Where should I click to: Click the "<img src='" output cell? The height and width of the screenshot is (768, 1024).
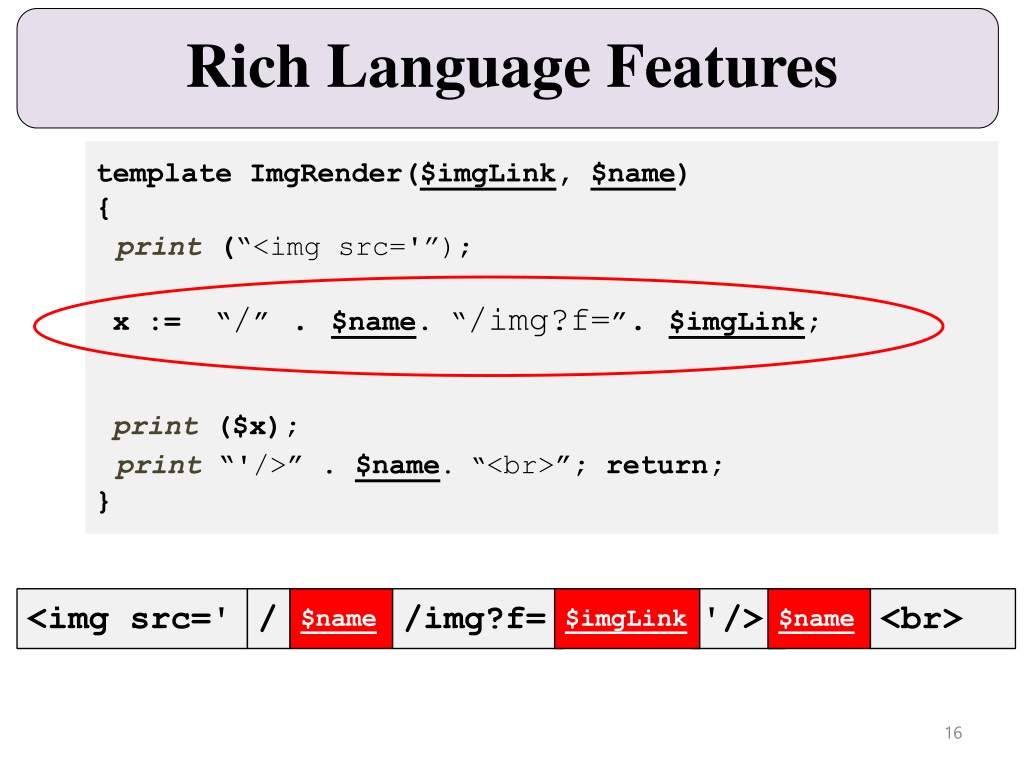point(132,618)
